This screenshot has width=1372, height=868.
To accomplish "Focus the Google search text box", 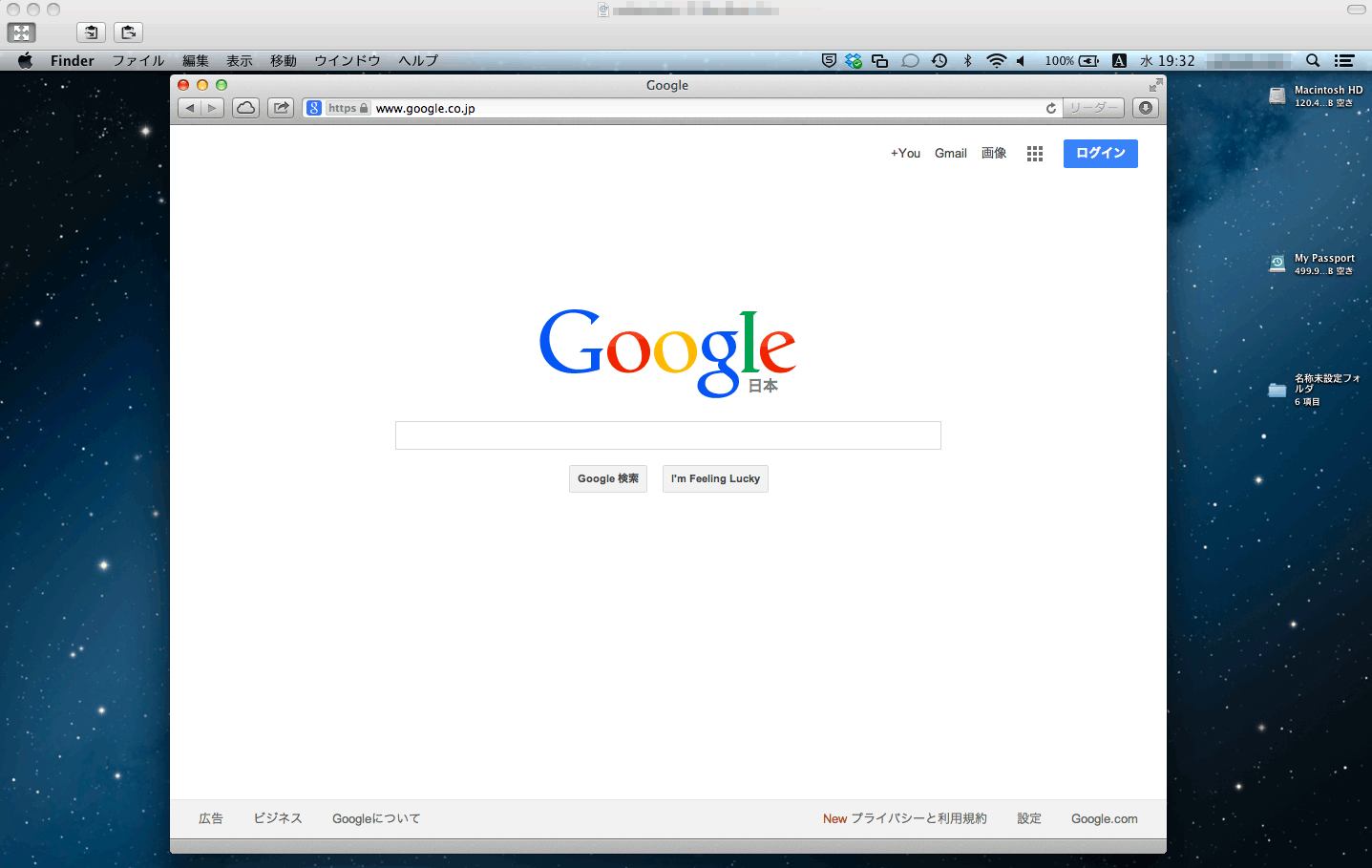I will (668, 435).
